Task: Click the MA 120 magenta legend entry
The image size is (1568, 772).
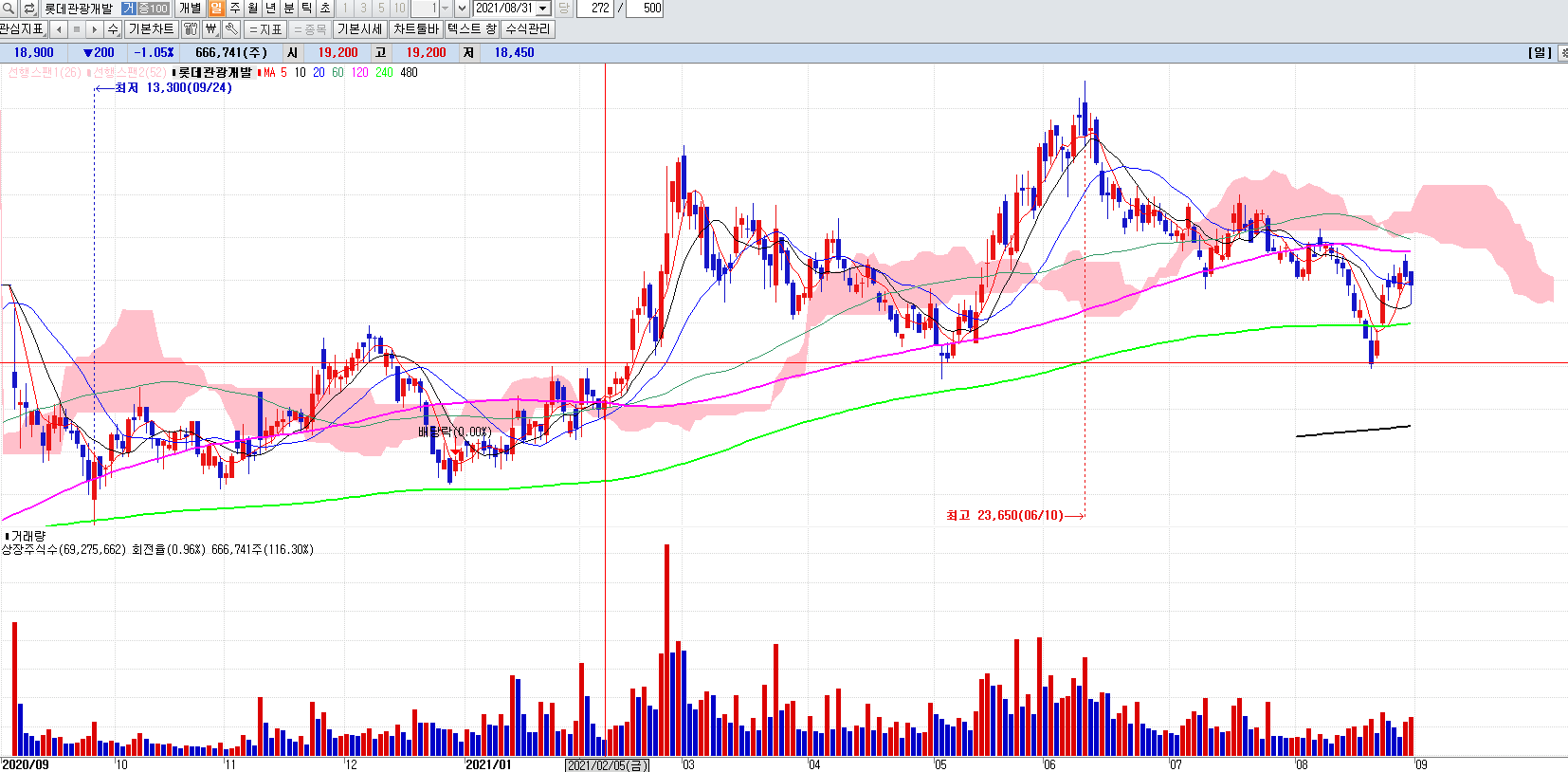Action: 359,72
